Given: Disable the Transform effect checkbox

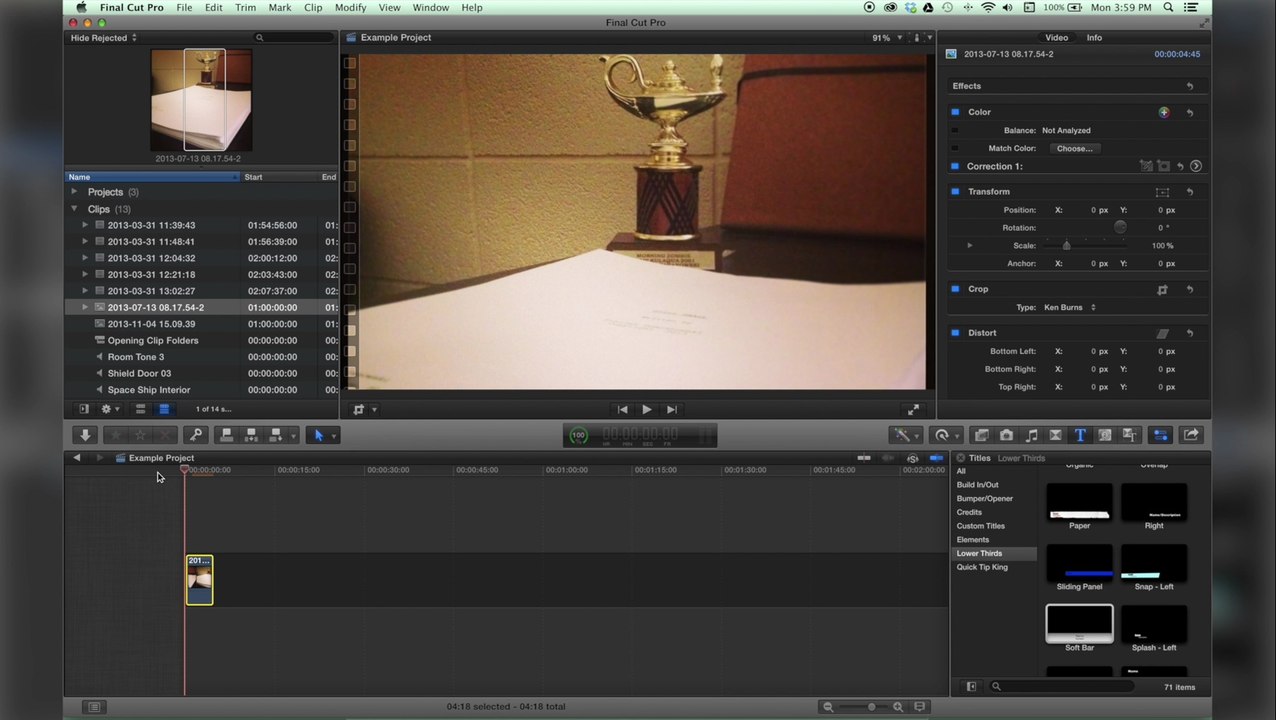Looking at the screenshot, I should coord(955,191).
